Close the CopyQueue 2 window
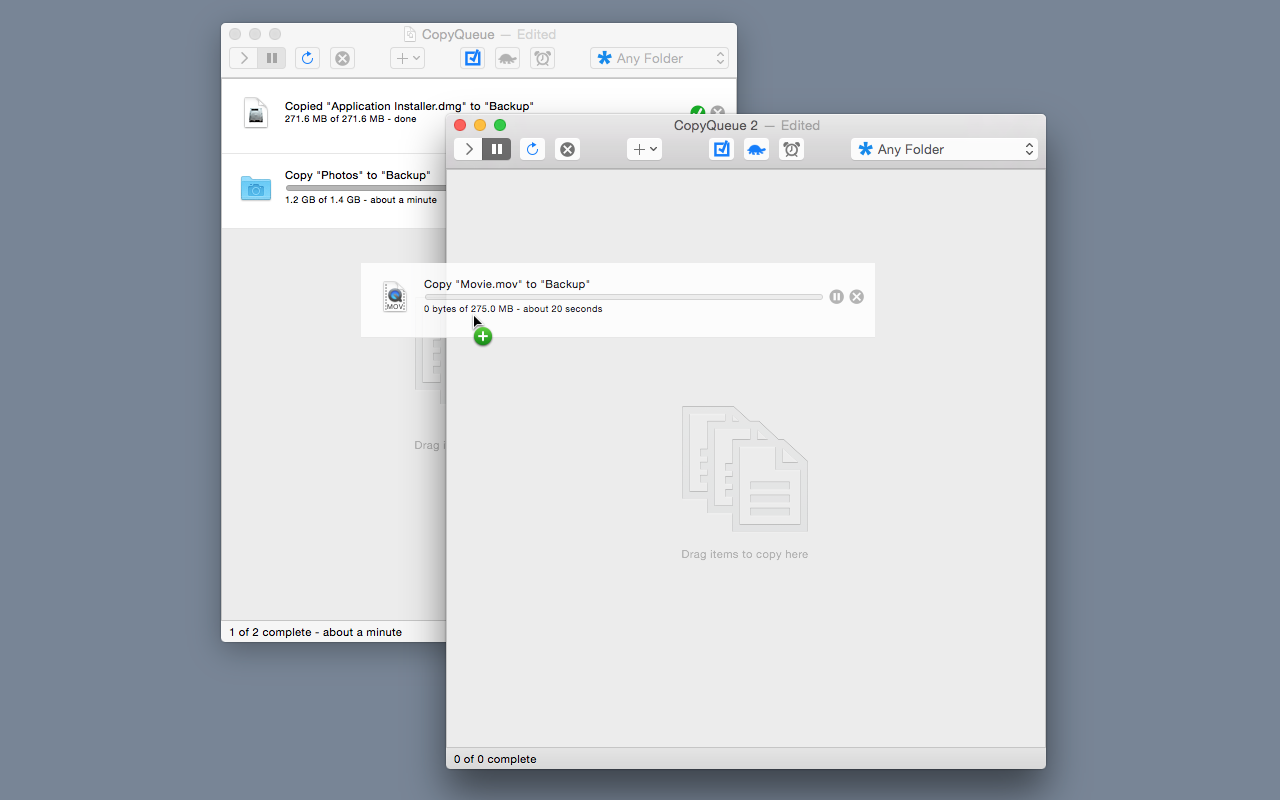 (460, 125)
